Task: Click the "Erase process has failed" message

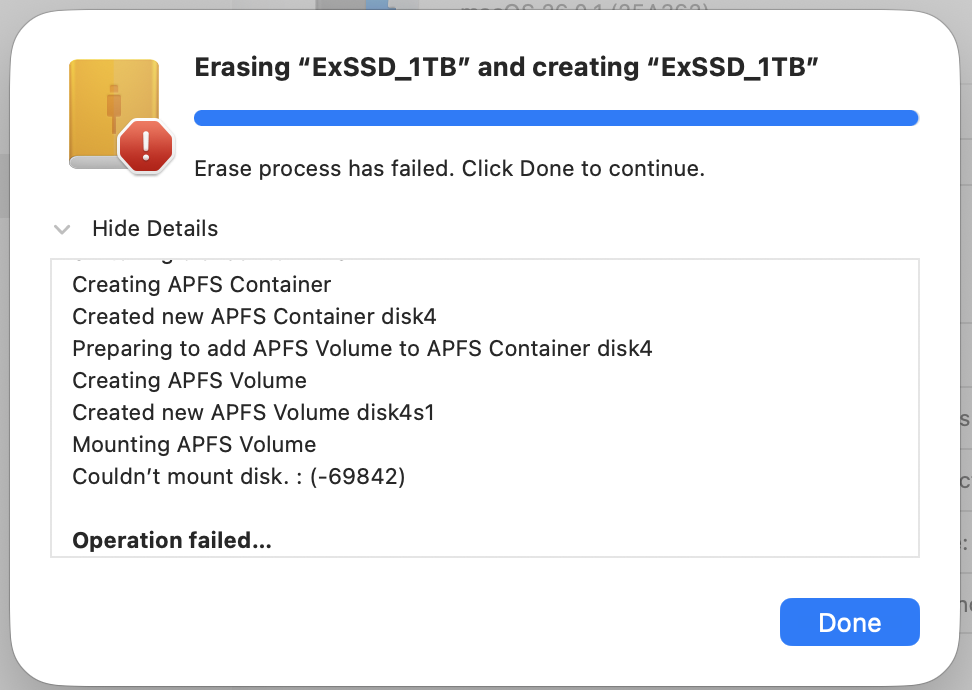Action: (x=449, y=169)
